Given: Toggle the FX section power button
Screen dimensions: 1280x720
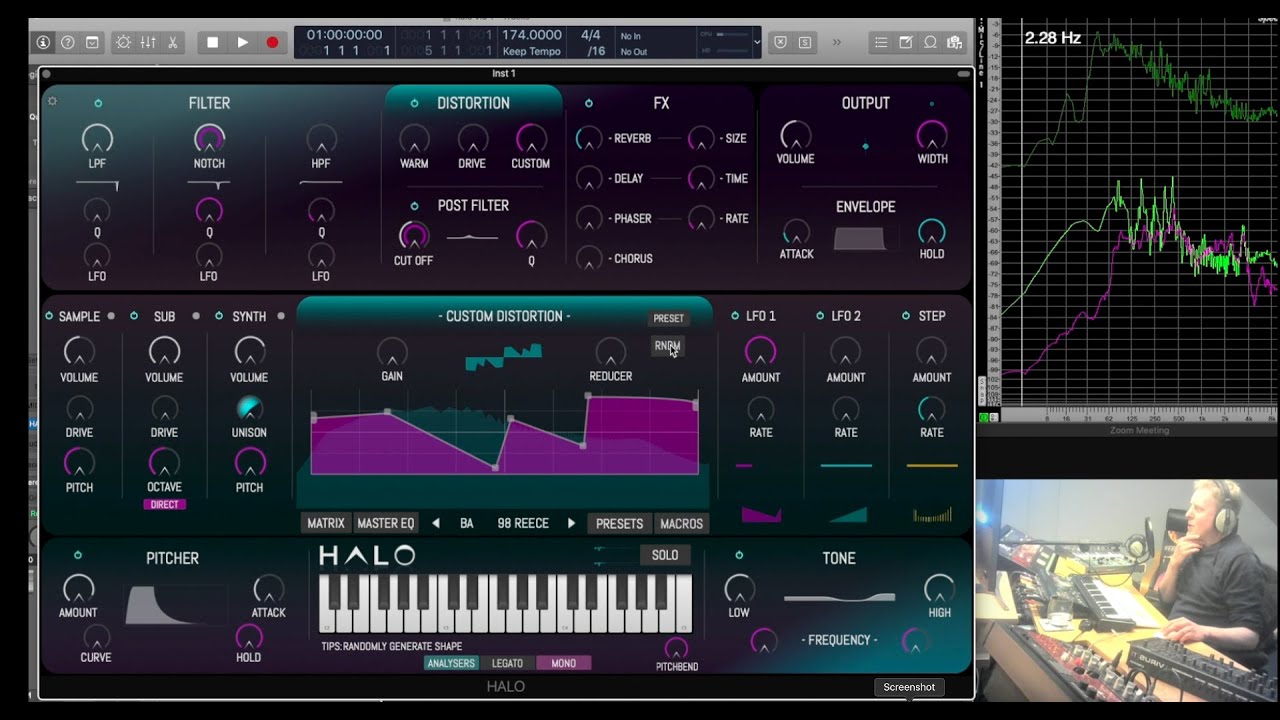Looking at the screenshot, I should coord(588,103).
